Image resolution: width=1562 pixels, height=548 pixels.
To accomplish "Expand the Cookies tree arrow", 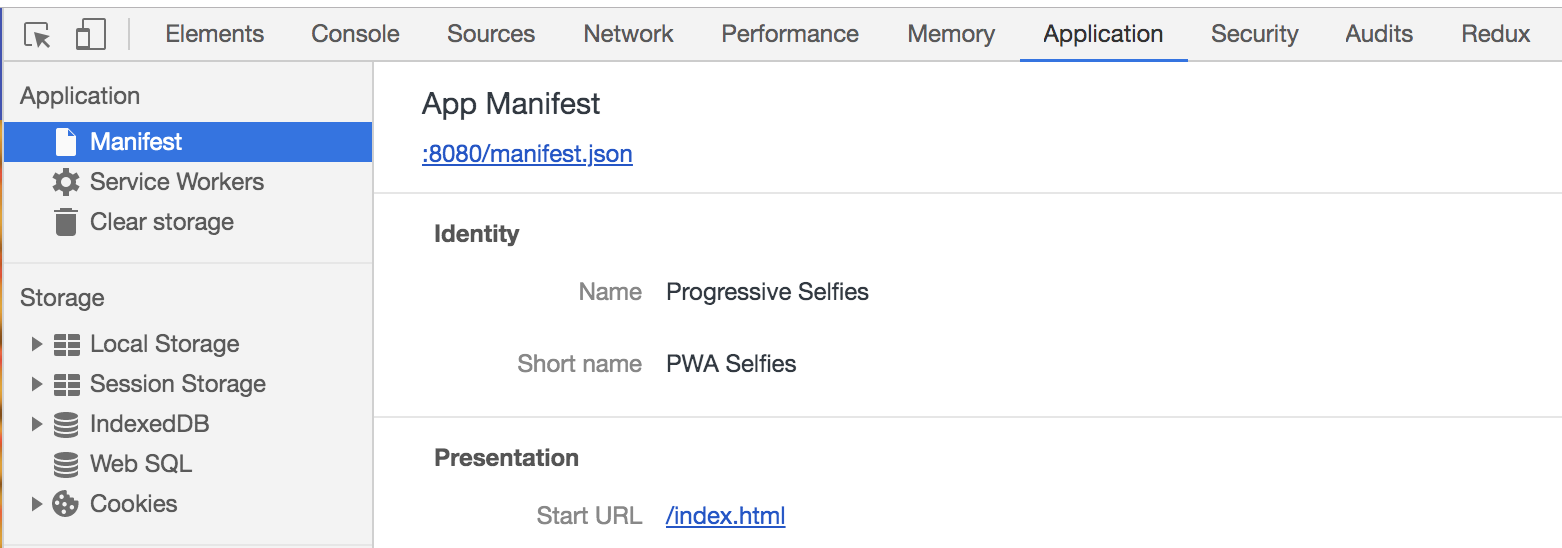I will click(x=37, y=504).
